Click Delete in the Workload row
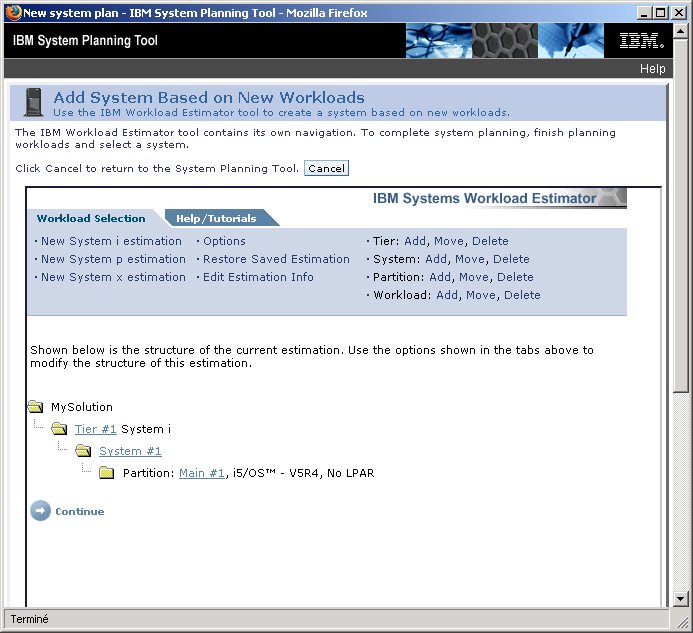This screenshot has width=693, height=633. click(x=522, y=295)
